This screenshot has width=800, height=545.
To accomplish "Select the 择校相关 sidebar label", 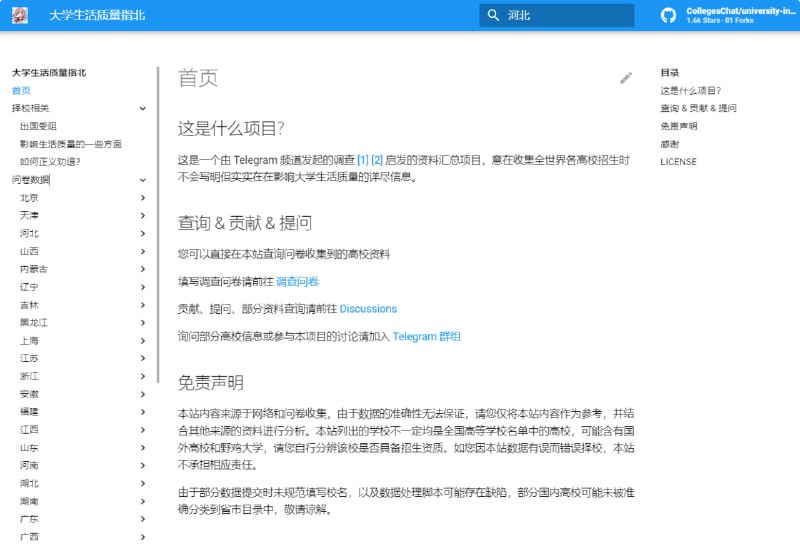I will click(31, 108).
